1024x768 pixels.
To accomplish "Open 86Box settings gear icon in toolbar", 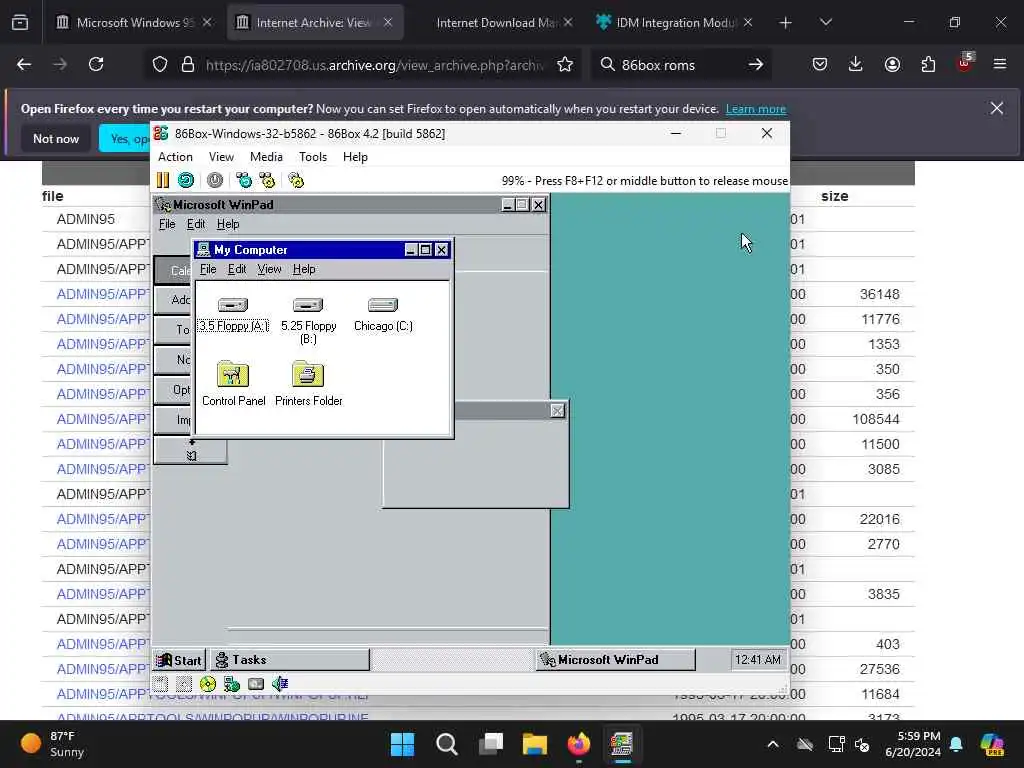I will 296,180.
